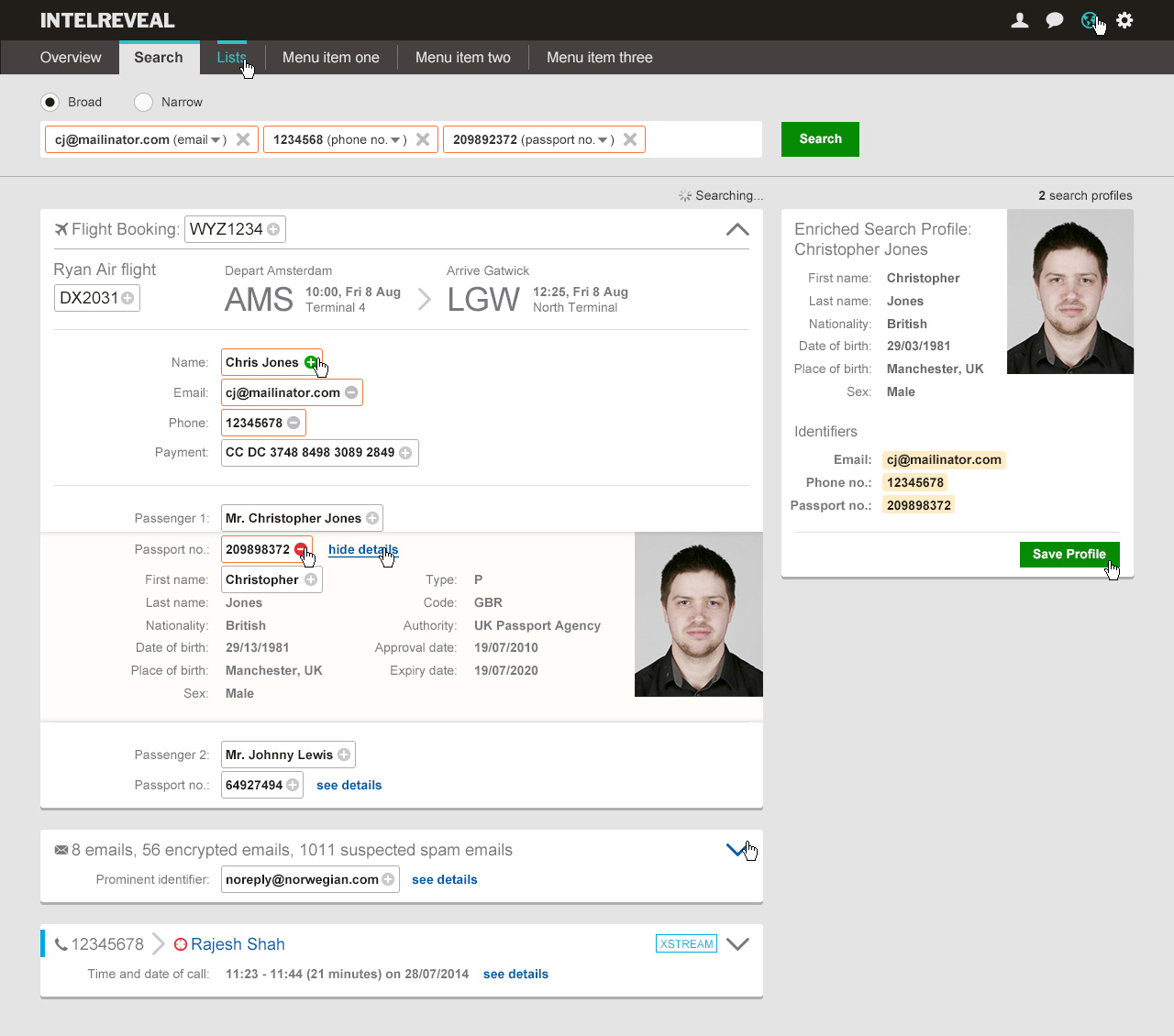
Task: Click the phone call icon beside 12345678
Action: click(x=61, y=944)
